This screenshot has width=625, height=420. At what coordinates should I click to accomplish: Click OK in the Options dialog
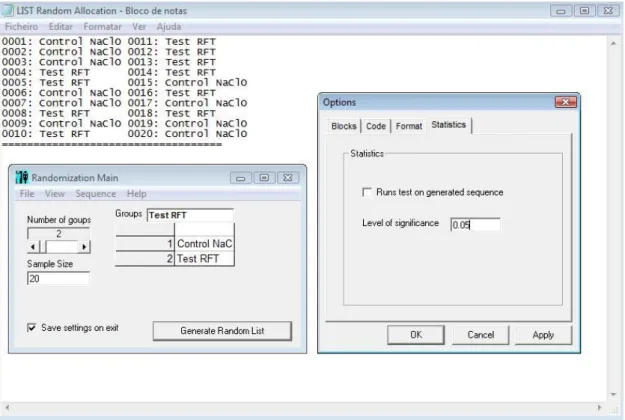coord(416,335)
